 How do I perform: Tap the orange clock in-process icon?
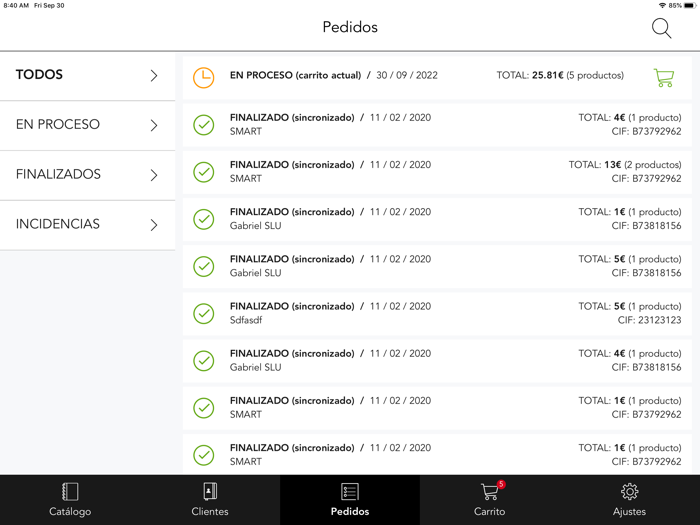coord(203,77)
